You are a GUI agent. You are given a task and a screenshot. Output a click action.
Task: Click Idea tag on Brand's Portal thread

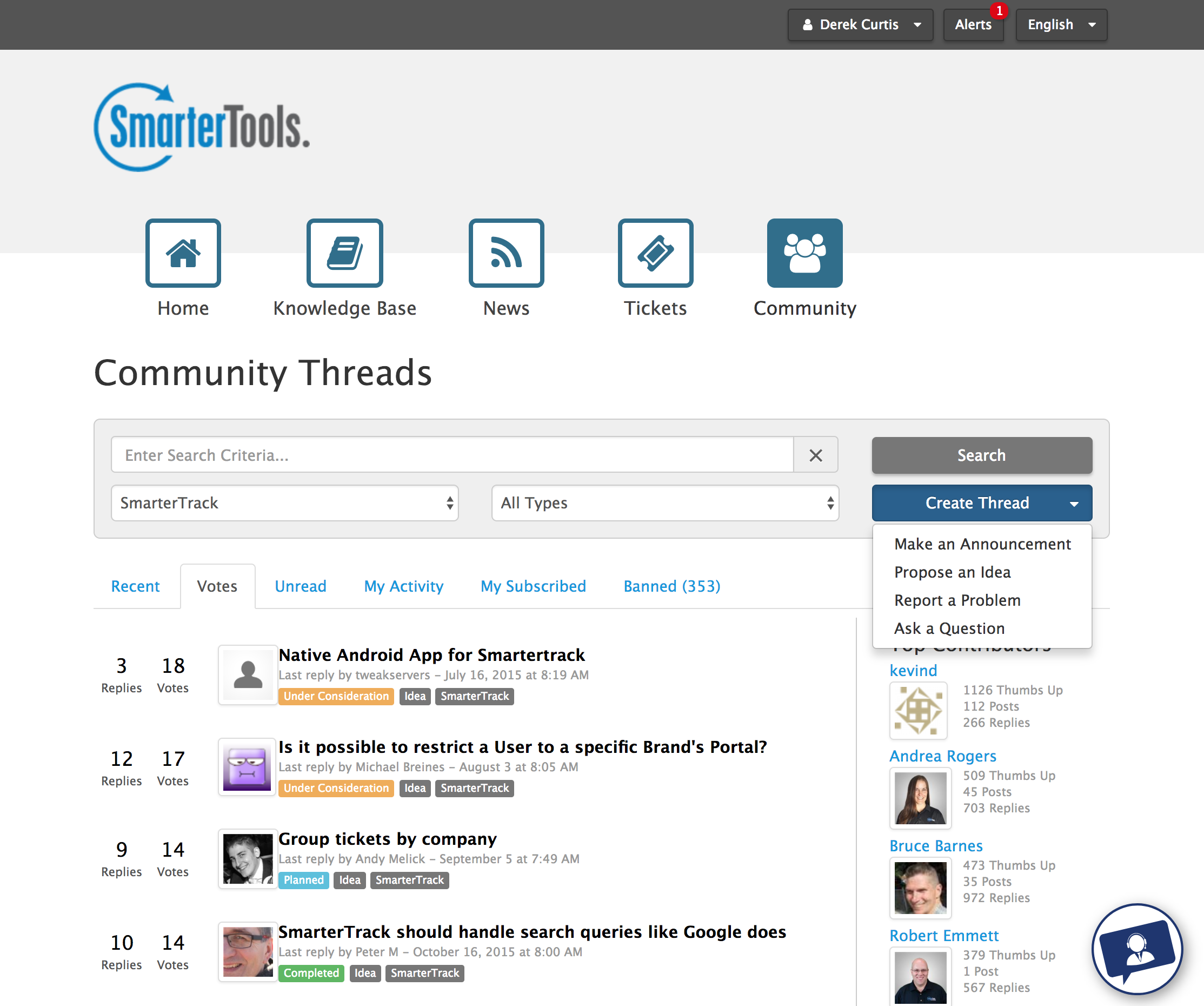(x=415, y=788)
